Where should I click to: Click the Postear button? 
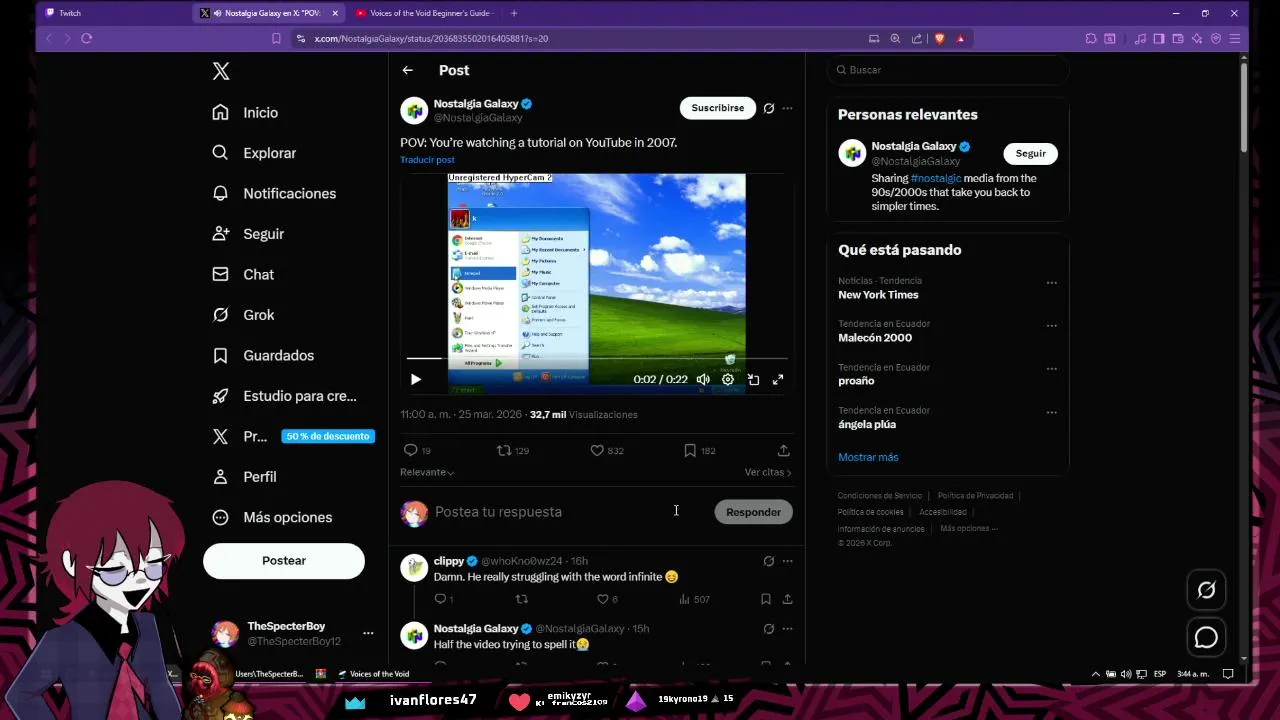(x=284, y=561)
